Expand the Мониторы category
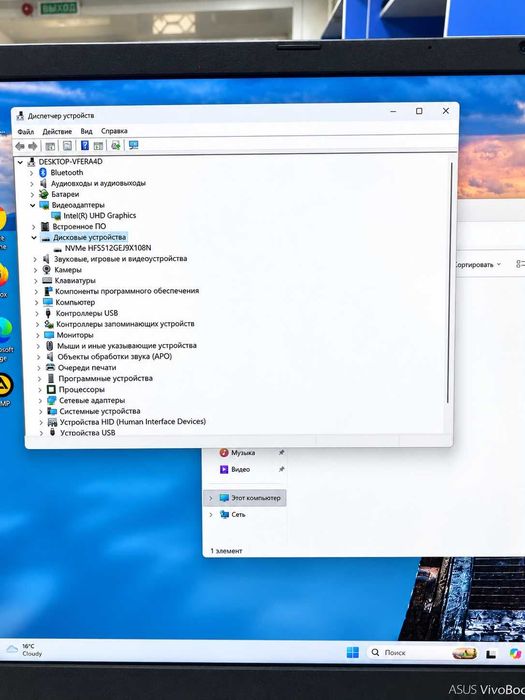Image resolution: width=525 pixels, height=700 pixels. click(x=38, y=335)
